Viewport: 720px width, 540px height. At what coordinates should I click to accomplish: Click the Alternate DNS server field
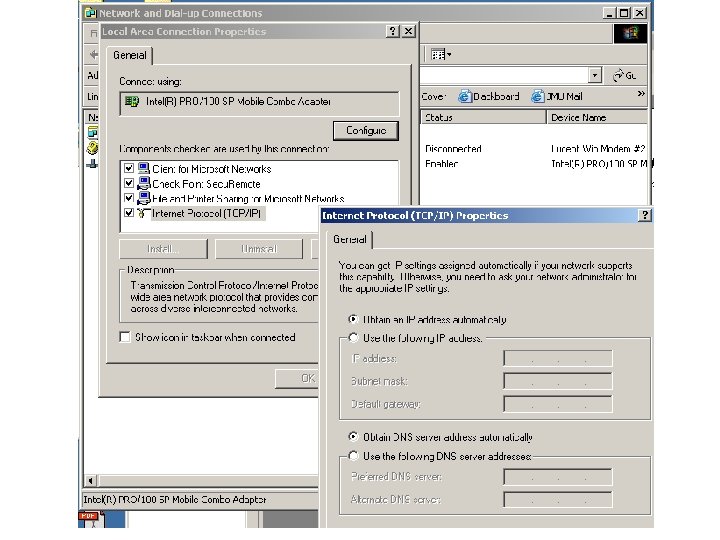558,500
